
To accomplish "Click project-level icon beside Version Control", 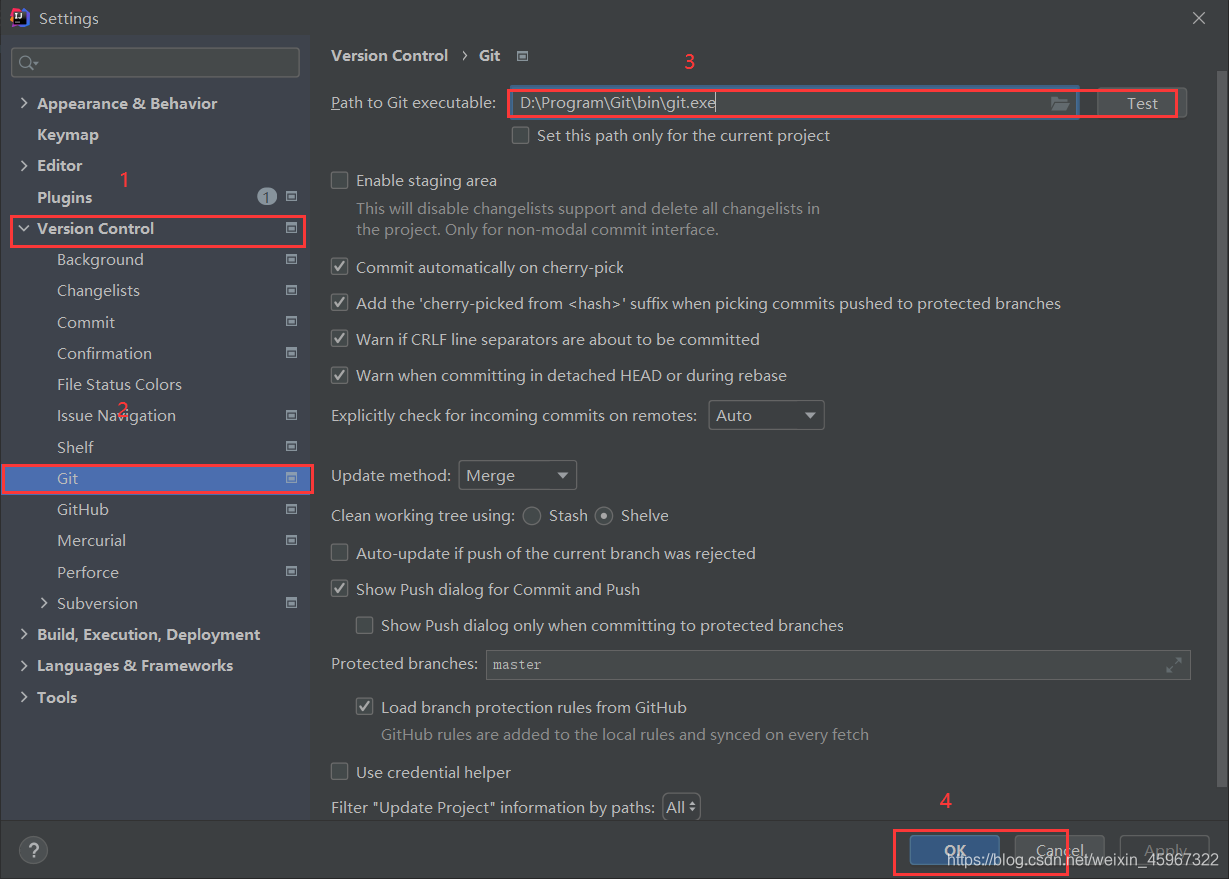I will tap(292, 228).
